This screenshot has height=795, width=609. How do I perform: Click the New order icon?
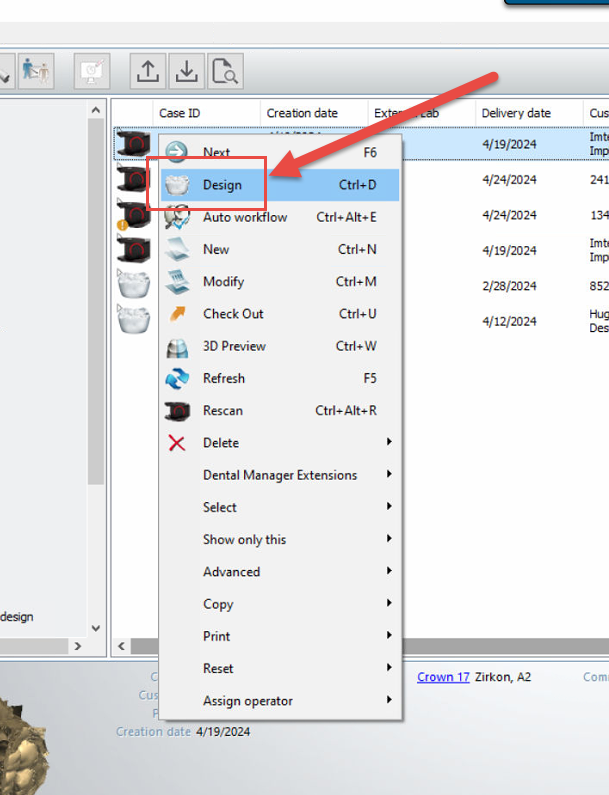pos(177,250)
